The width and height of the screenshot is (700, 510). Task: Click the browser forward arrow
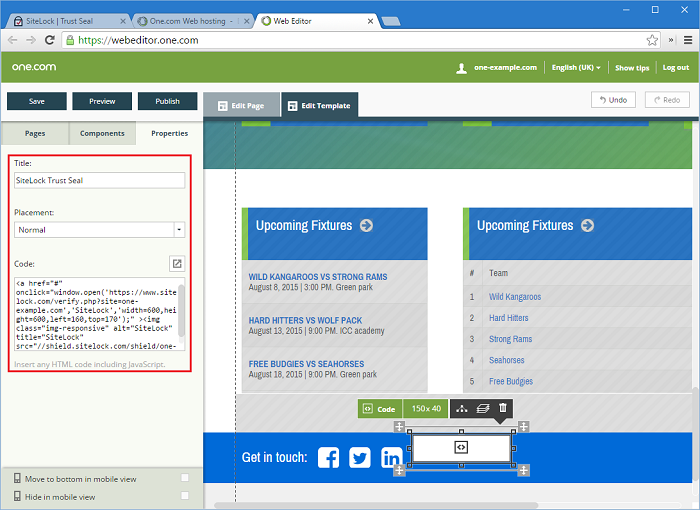[x=31, y=40]
